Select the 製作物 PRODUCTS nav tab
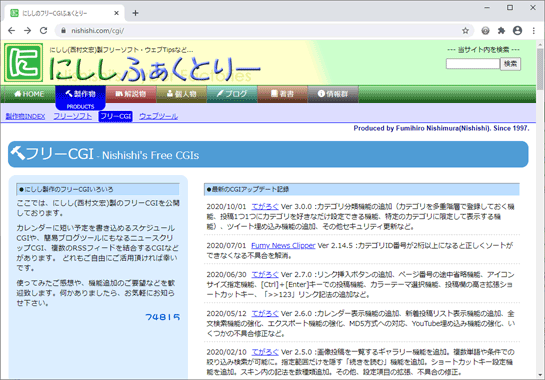 (80, 98)
